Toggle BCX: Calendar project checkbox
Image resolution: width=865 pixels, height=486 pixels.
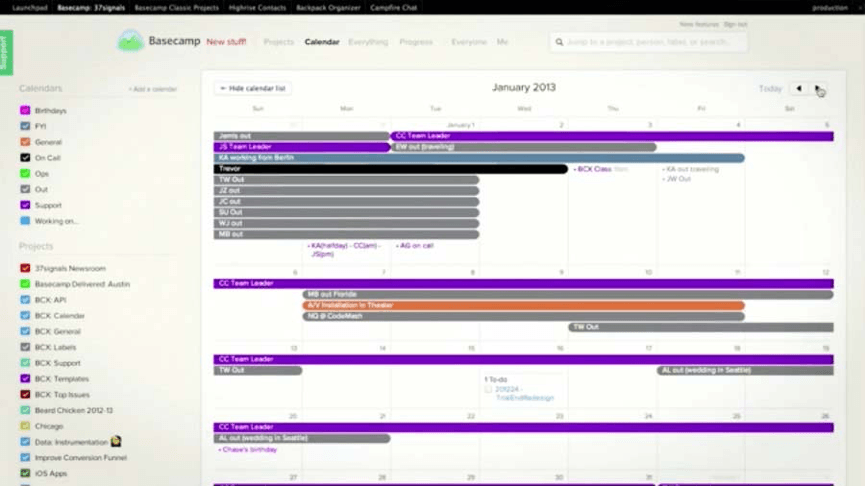click(25, 316)
